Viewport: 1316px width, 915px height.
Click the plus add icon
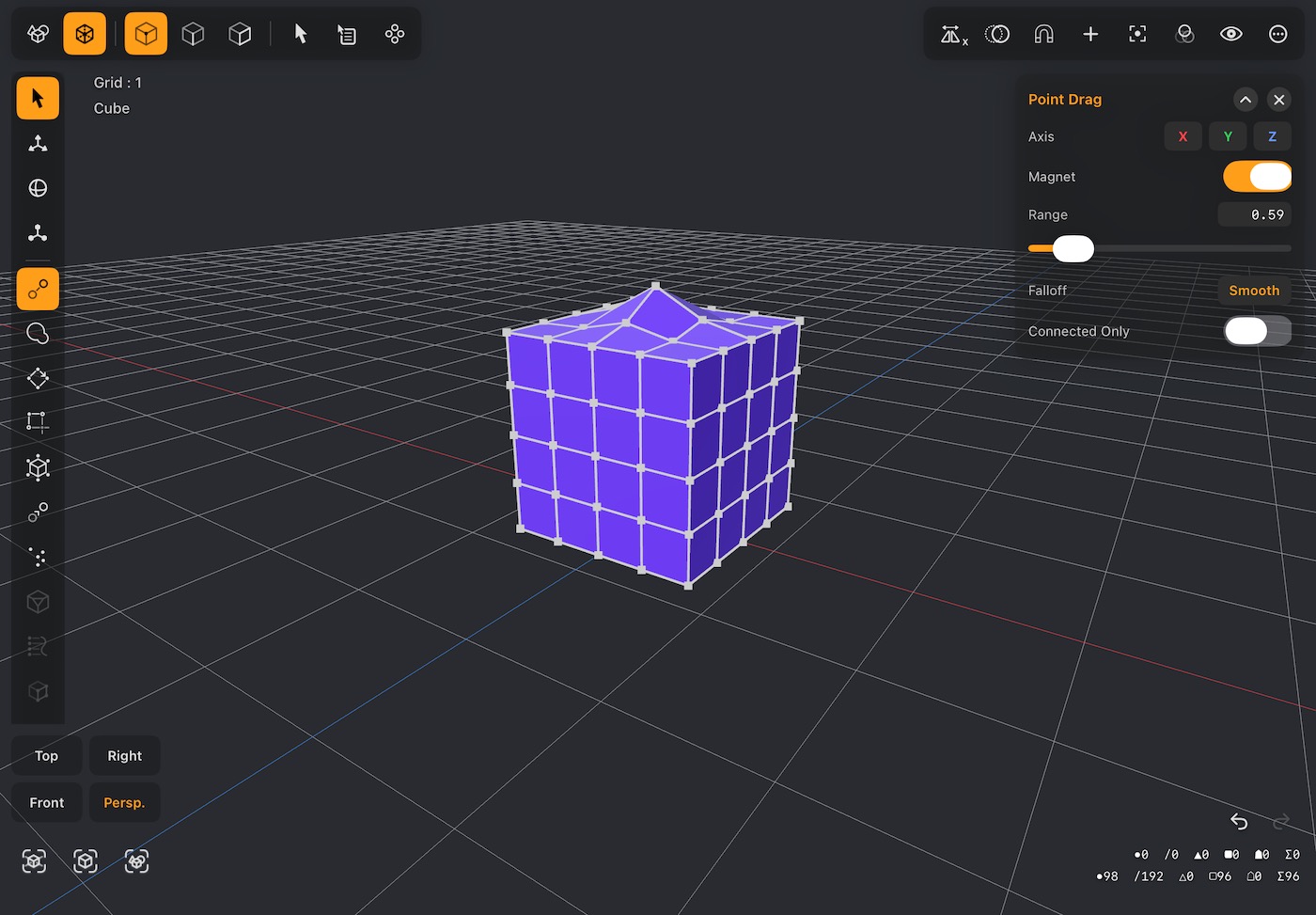tap(1090, 35)
